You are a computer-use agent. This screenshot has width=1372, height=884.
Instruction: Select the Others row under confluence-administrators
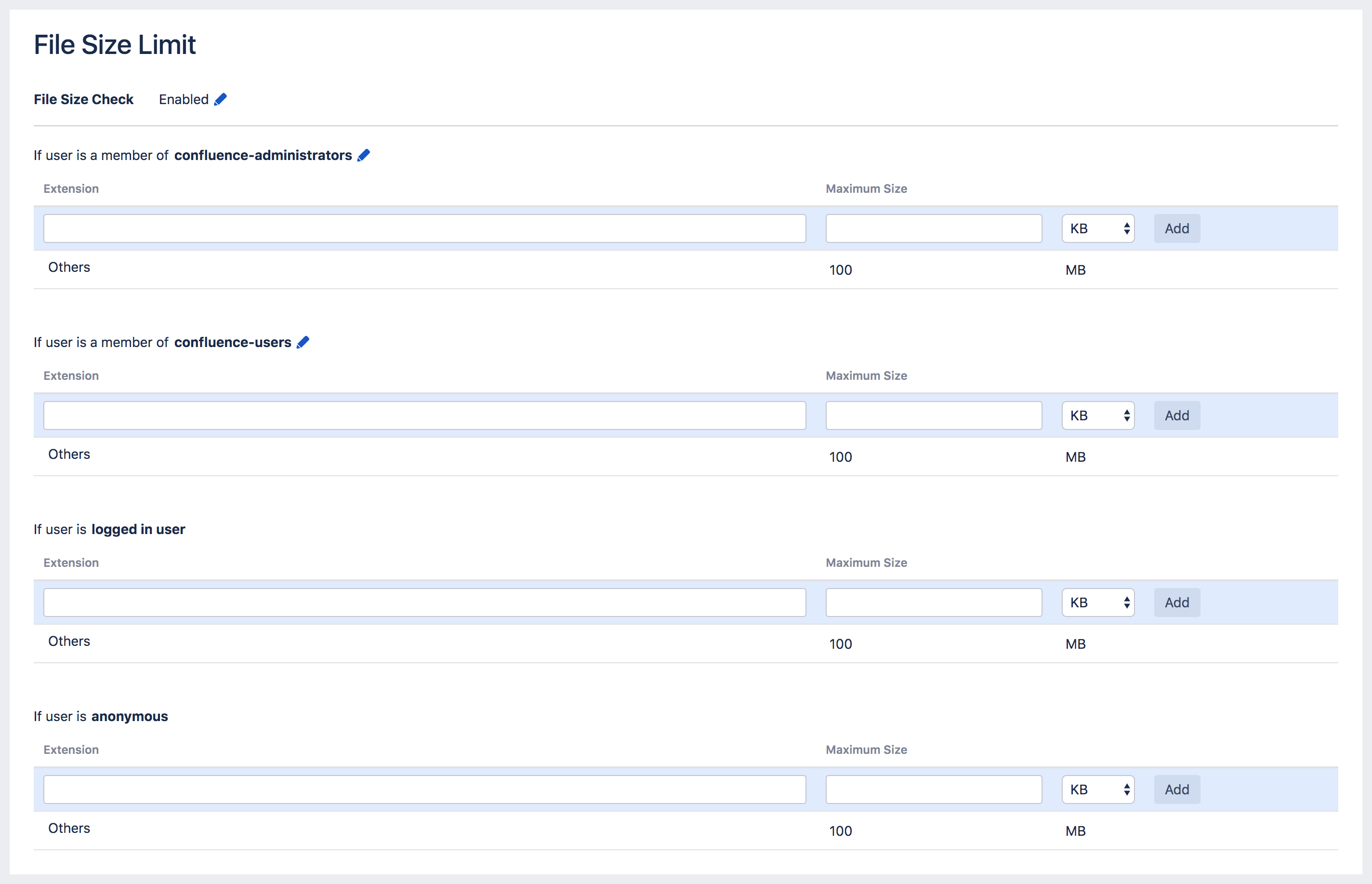click(69, 268)
